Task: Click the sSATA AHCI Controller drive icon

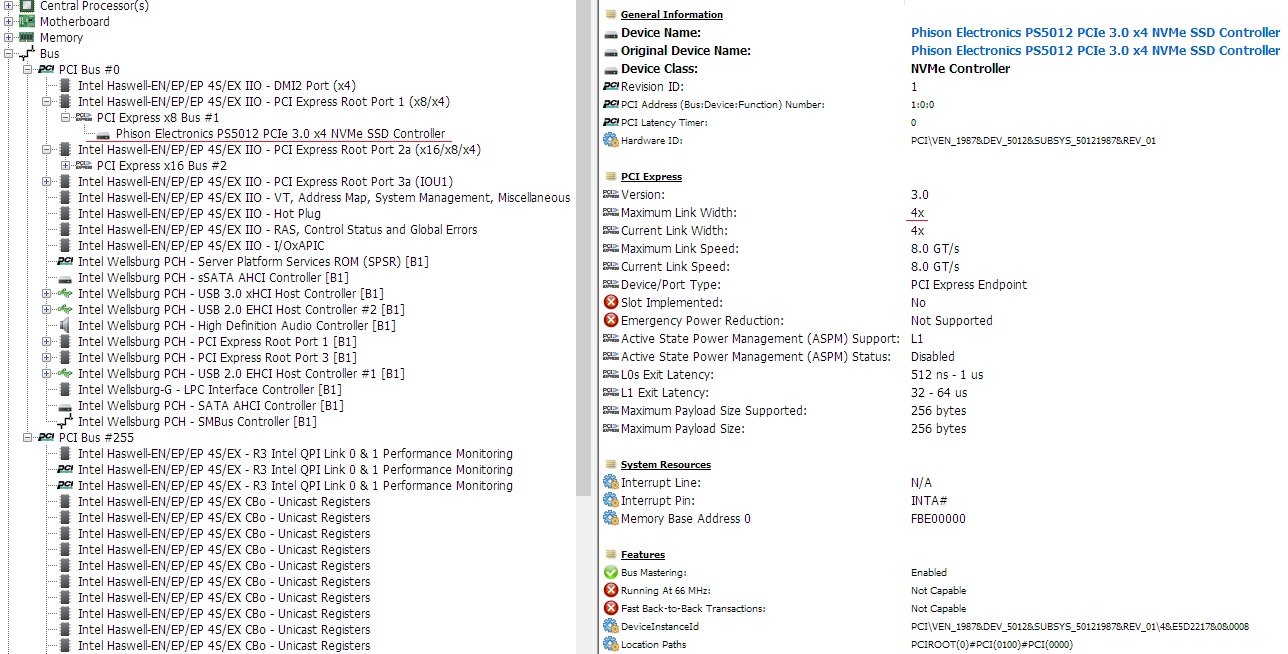Action: click(x=65, y=278)
